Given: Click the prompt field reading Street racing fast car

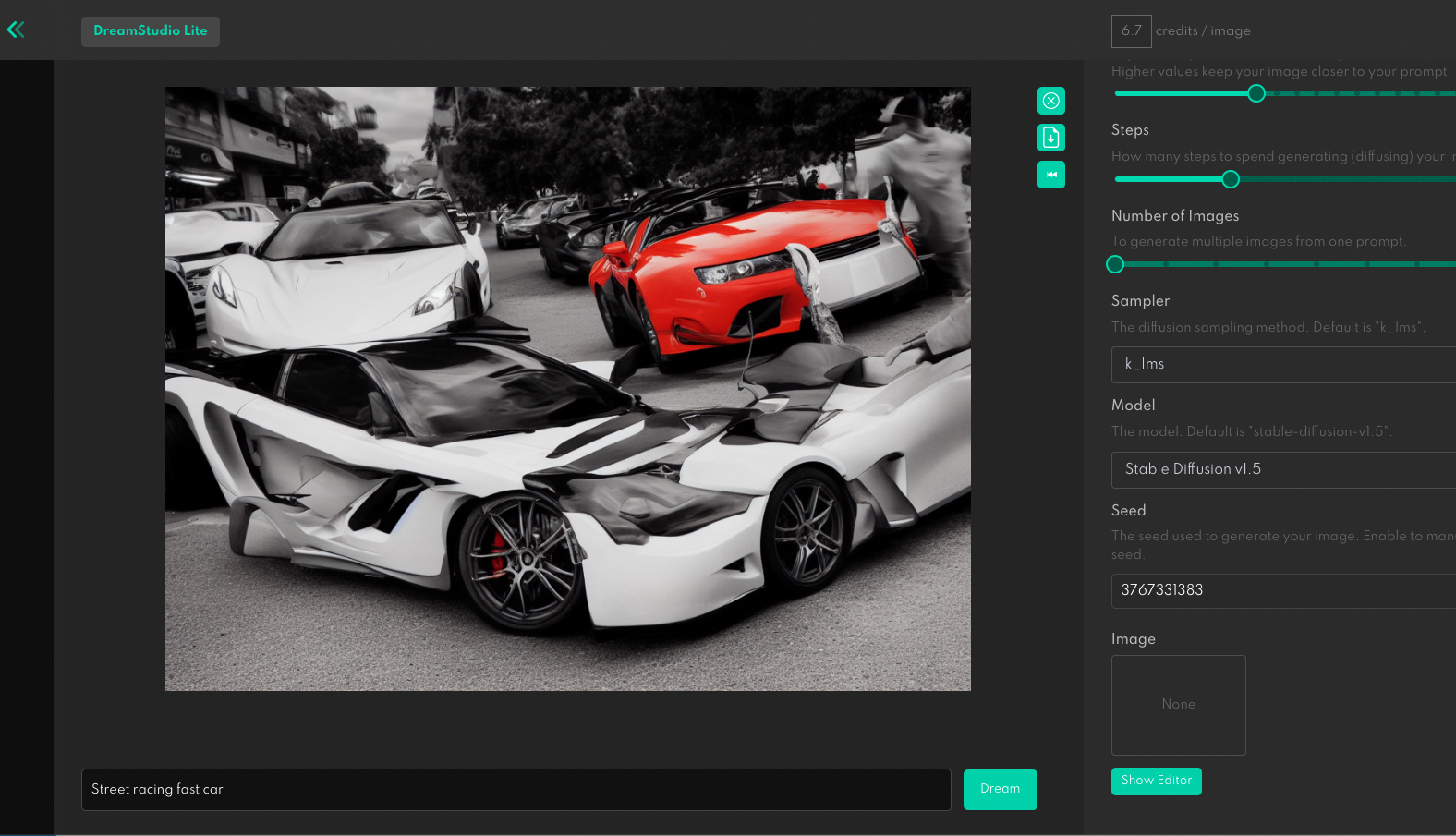Looking at the screenshot, I should 516,790.
